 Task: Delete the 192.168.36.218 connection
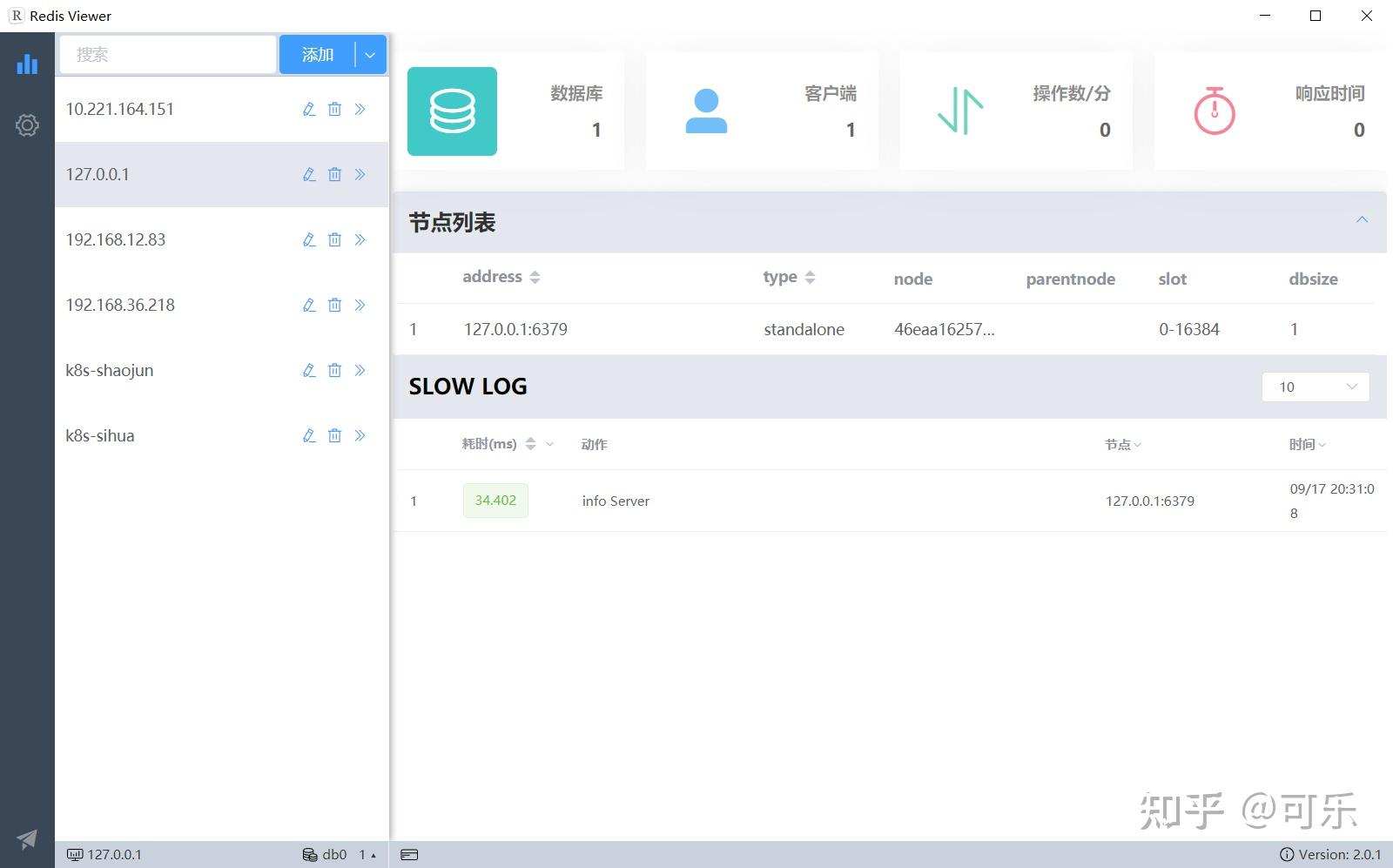334,305
